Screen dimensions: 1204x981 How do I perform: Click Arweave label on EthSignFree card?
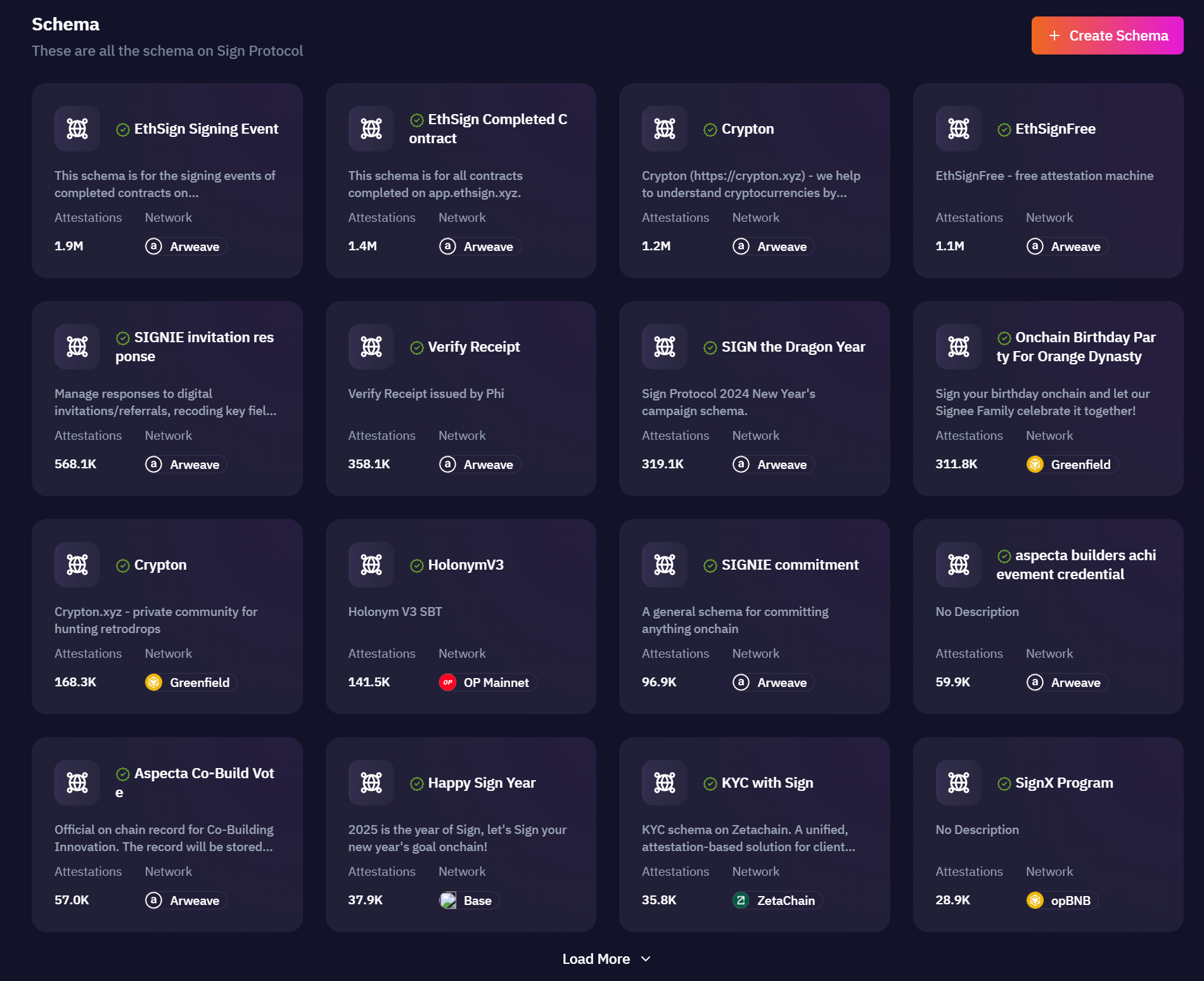[x=1076, y=247]
